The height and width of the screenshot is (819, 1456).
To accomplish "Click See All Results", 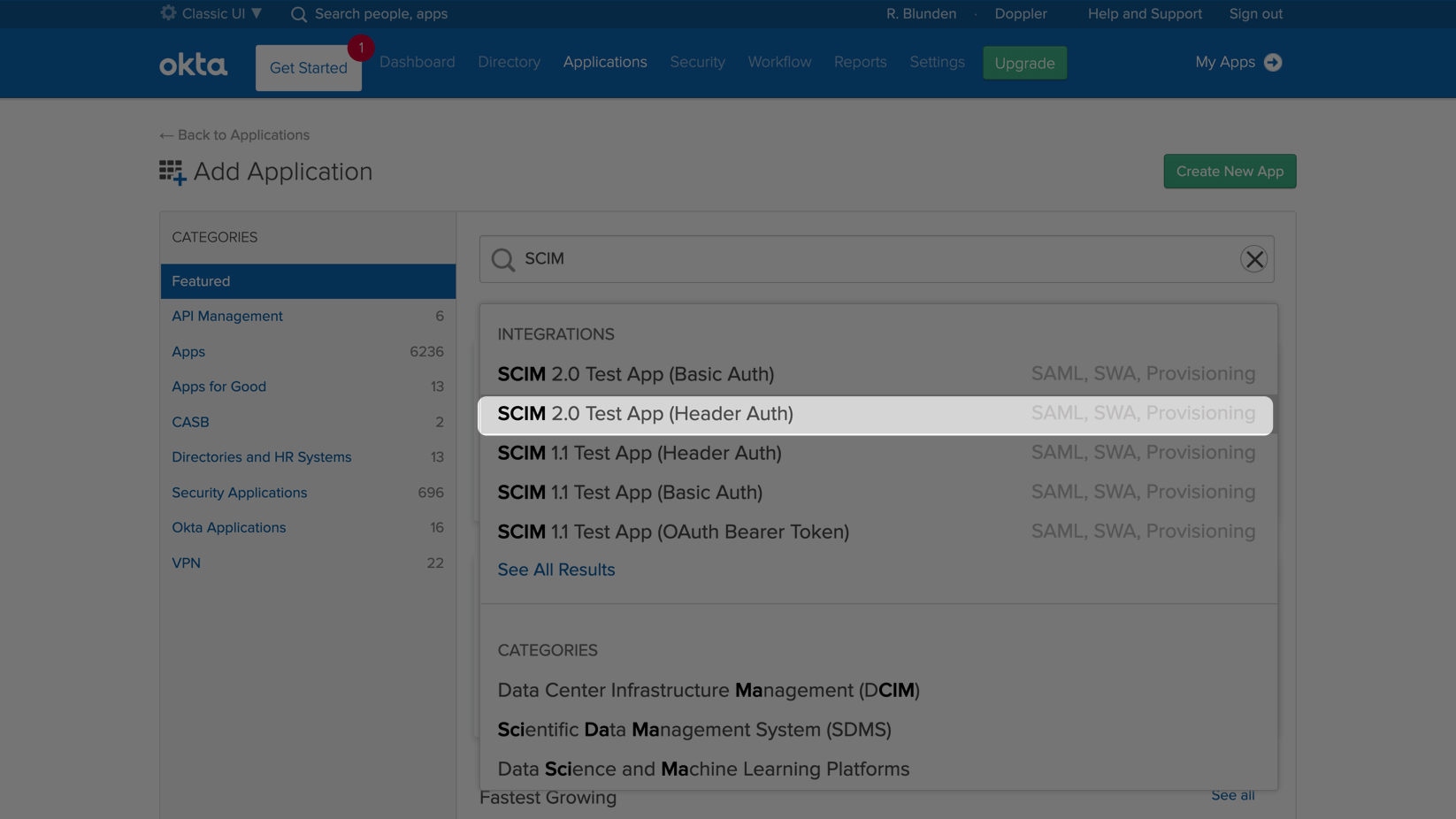I will (556, 570).
